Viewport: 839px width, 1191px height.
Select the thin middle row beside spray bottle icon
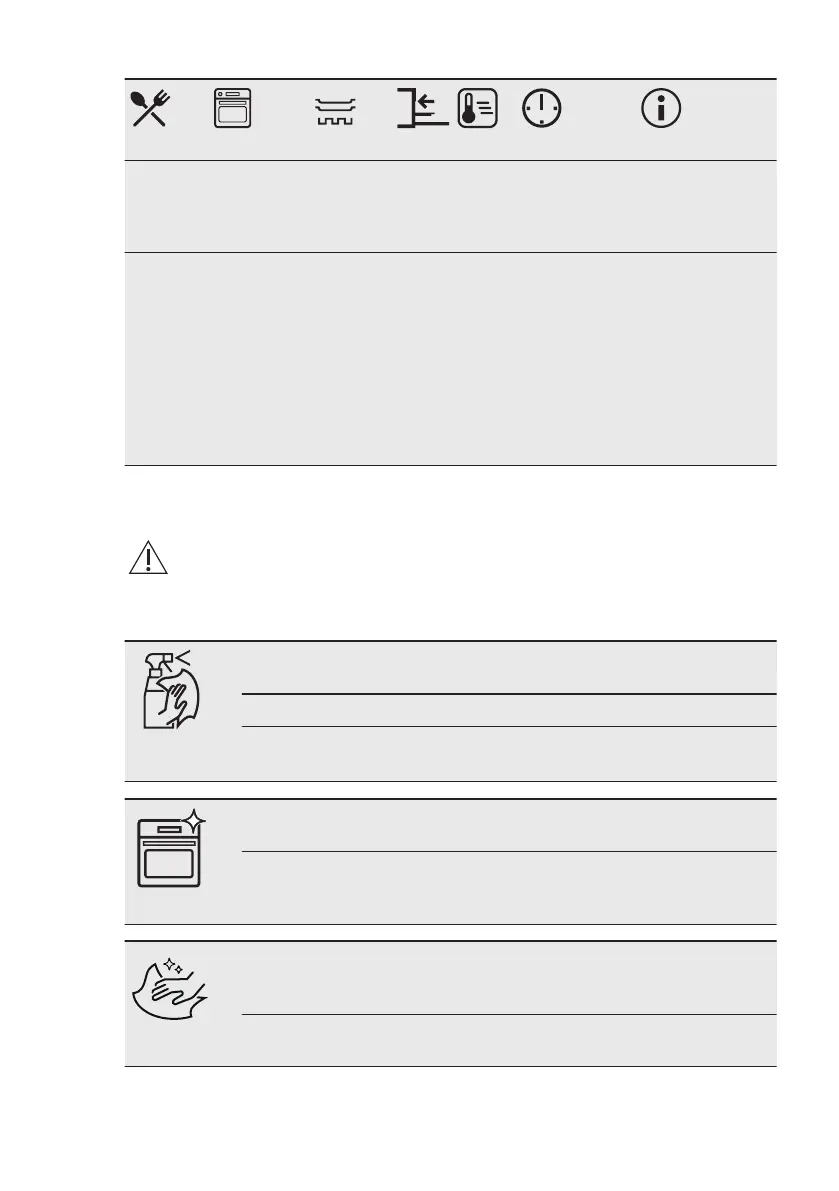click(509, 710)
